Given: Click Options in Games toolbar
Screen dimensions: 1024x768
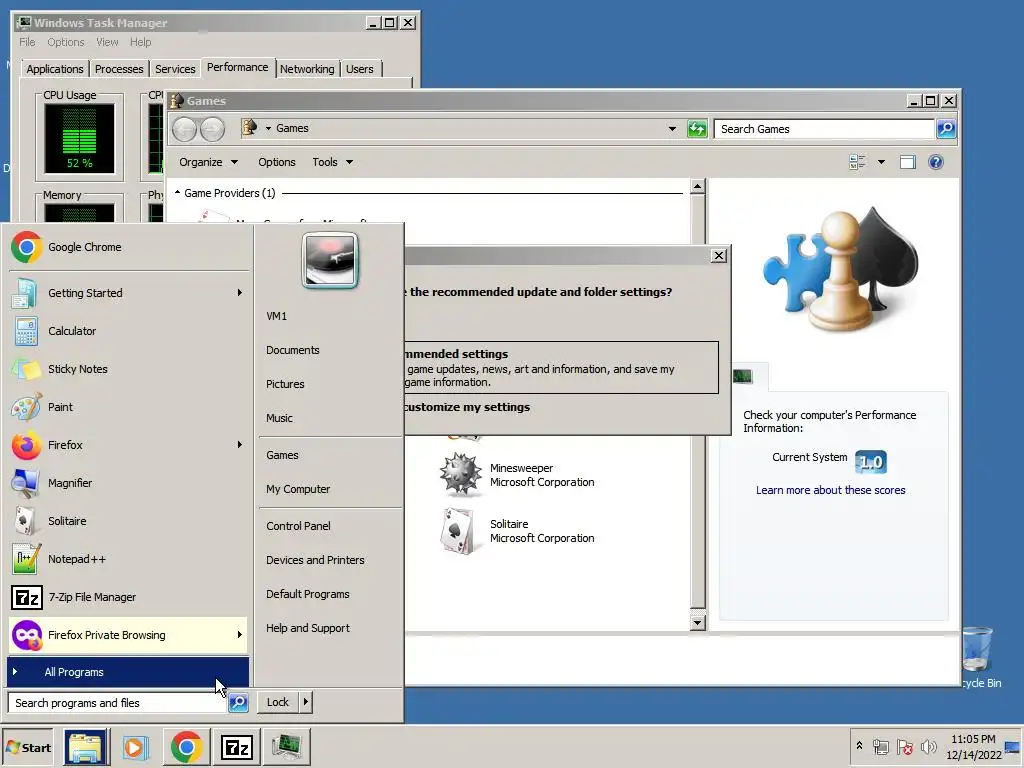Looking at the screenshot, I should click(277, 162).
